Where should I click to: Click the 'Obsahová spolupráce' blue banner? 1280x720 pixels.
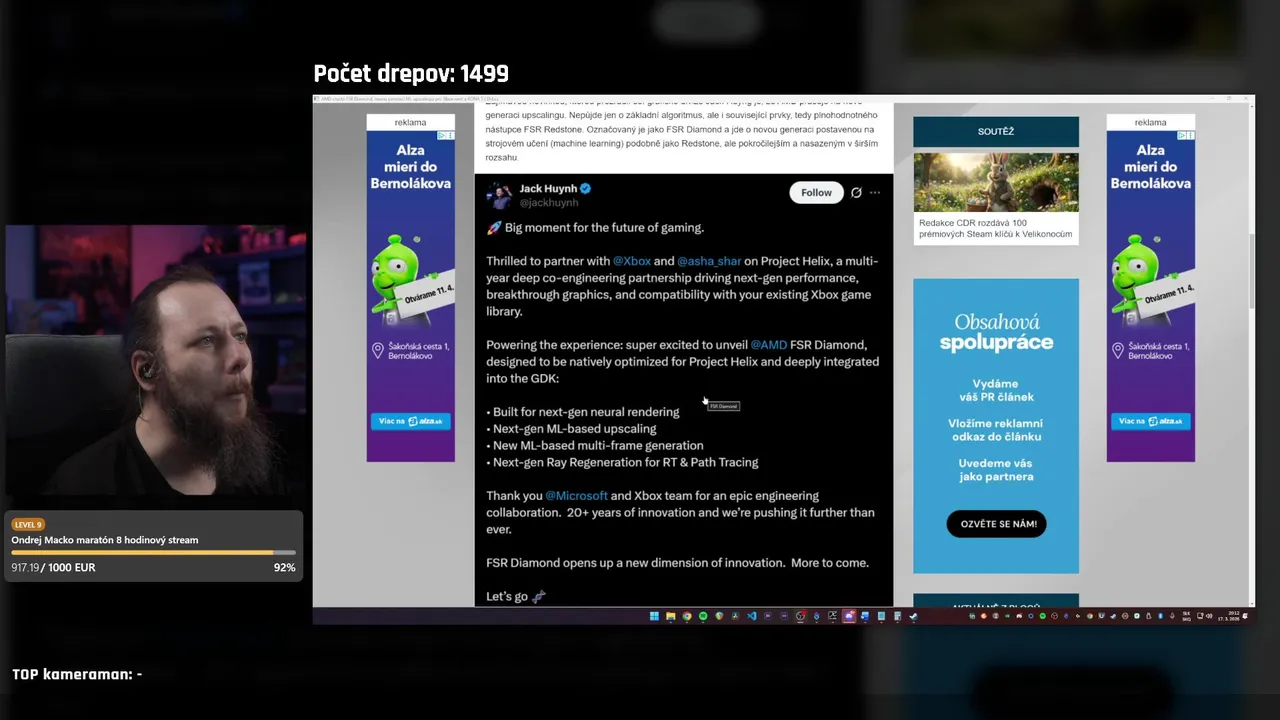click(996, 426)
